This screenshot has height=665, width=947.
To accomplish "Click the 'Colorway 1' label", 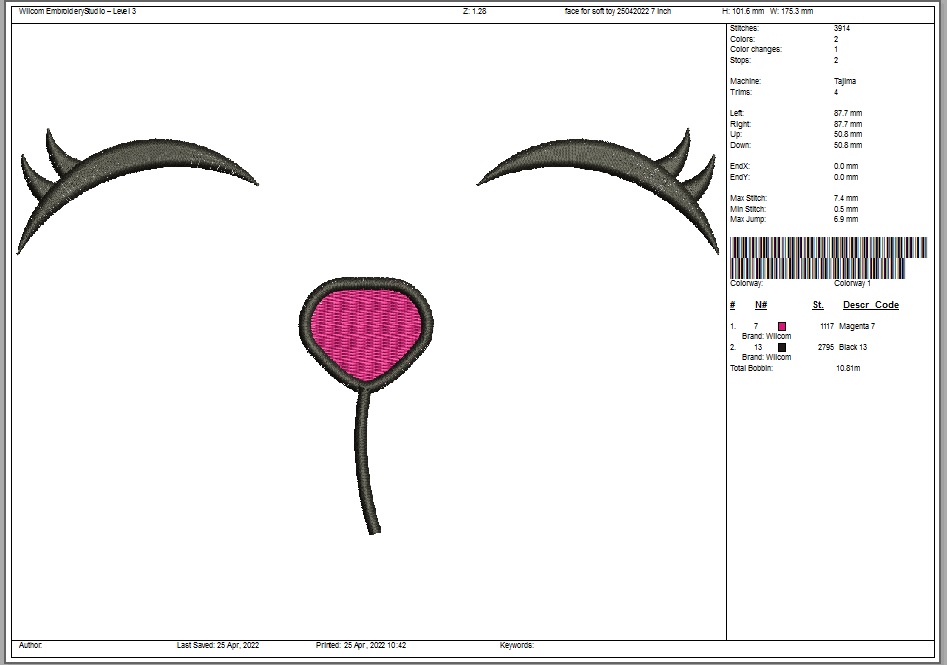I will click(x=852, y=284).
